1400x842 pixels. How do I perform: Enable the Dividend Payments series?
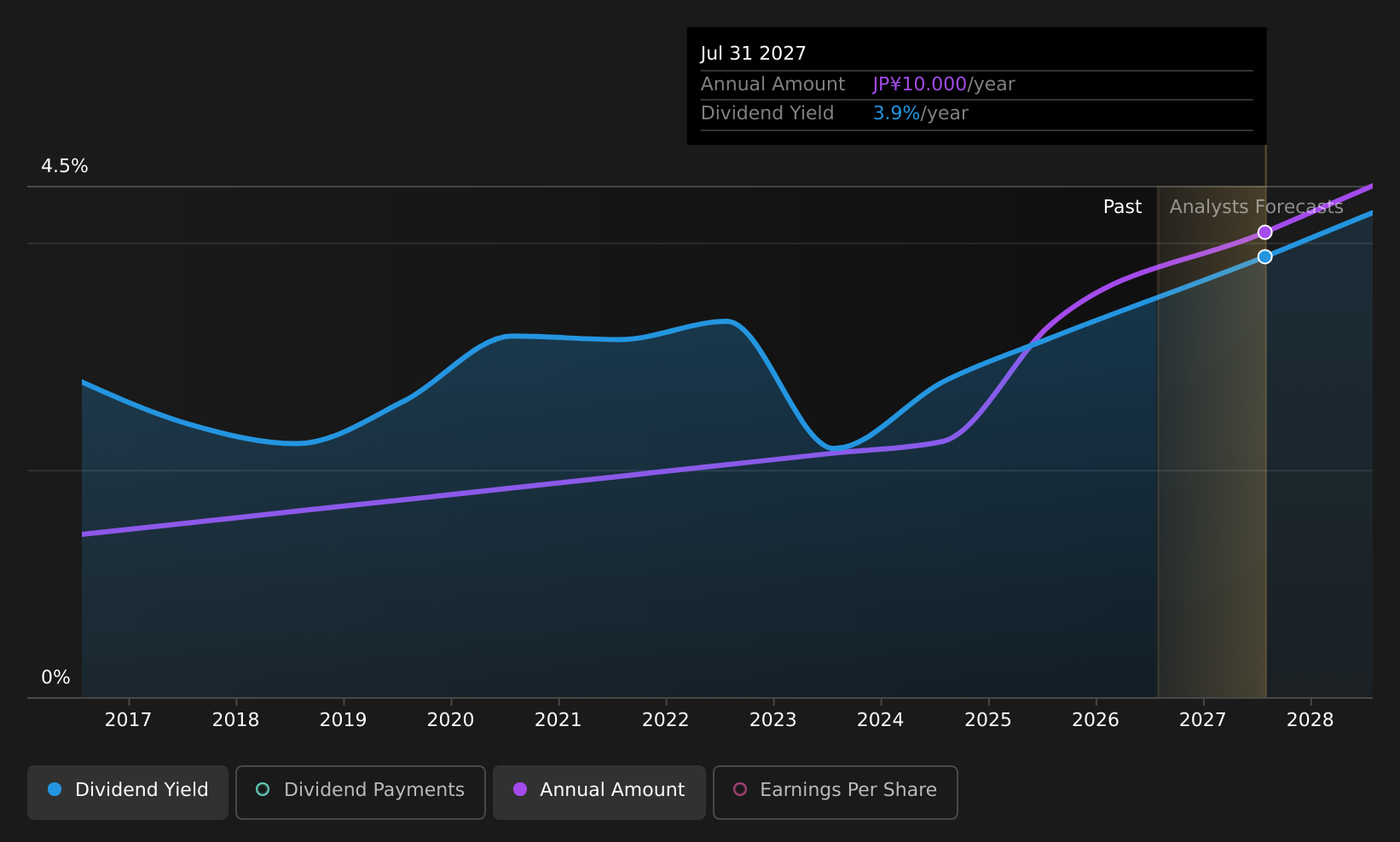tap(361, 793)
